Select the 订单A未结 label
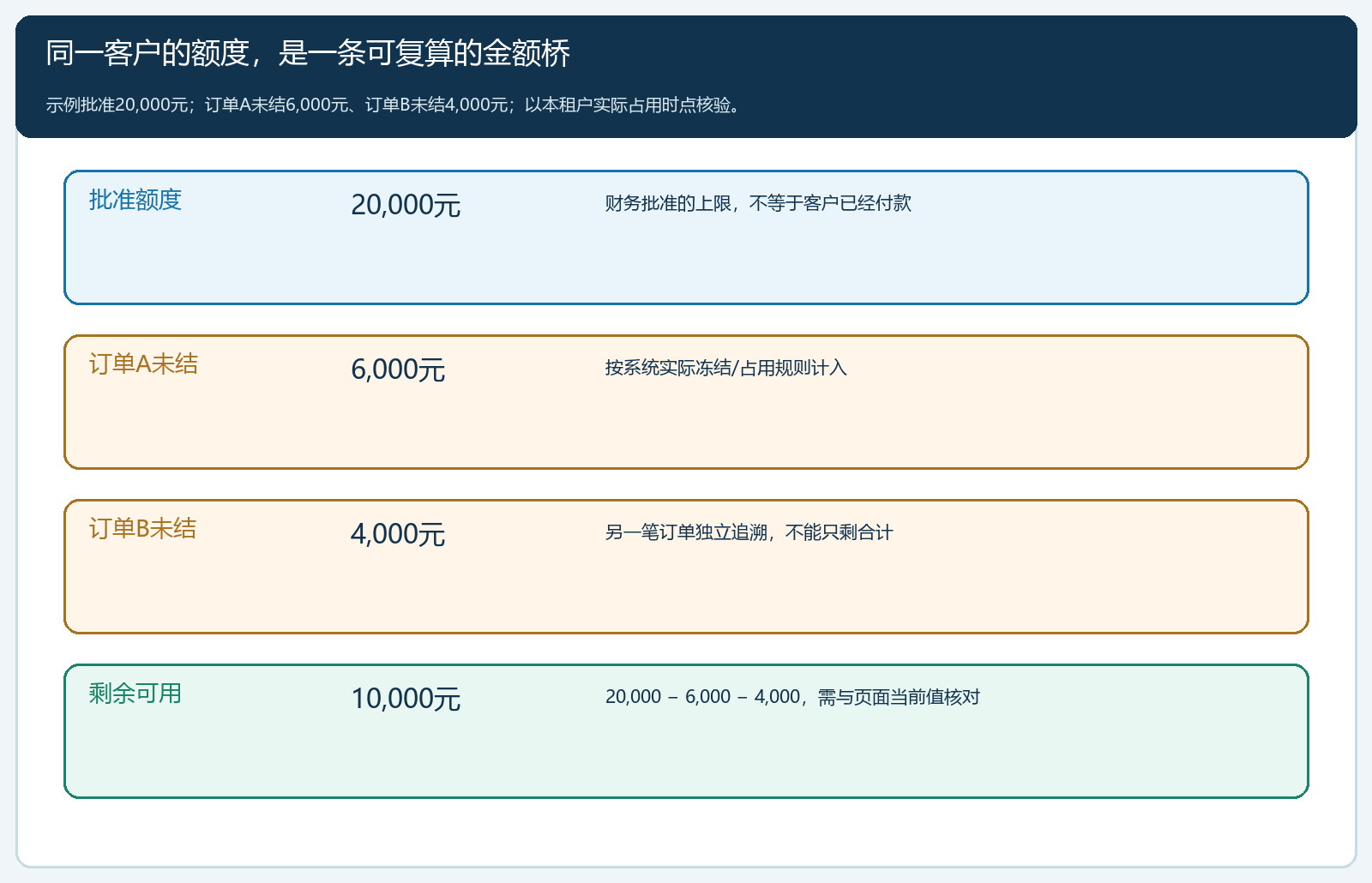This screenshot has width=1372, height=883. (143, 364)
